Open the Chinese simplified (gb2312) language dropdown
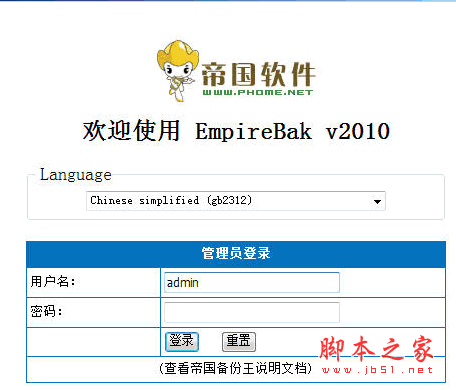Viewport: 456px width, 390px height. (x=236, y=201)
